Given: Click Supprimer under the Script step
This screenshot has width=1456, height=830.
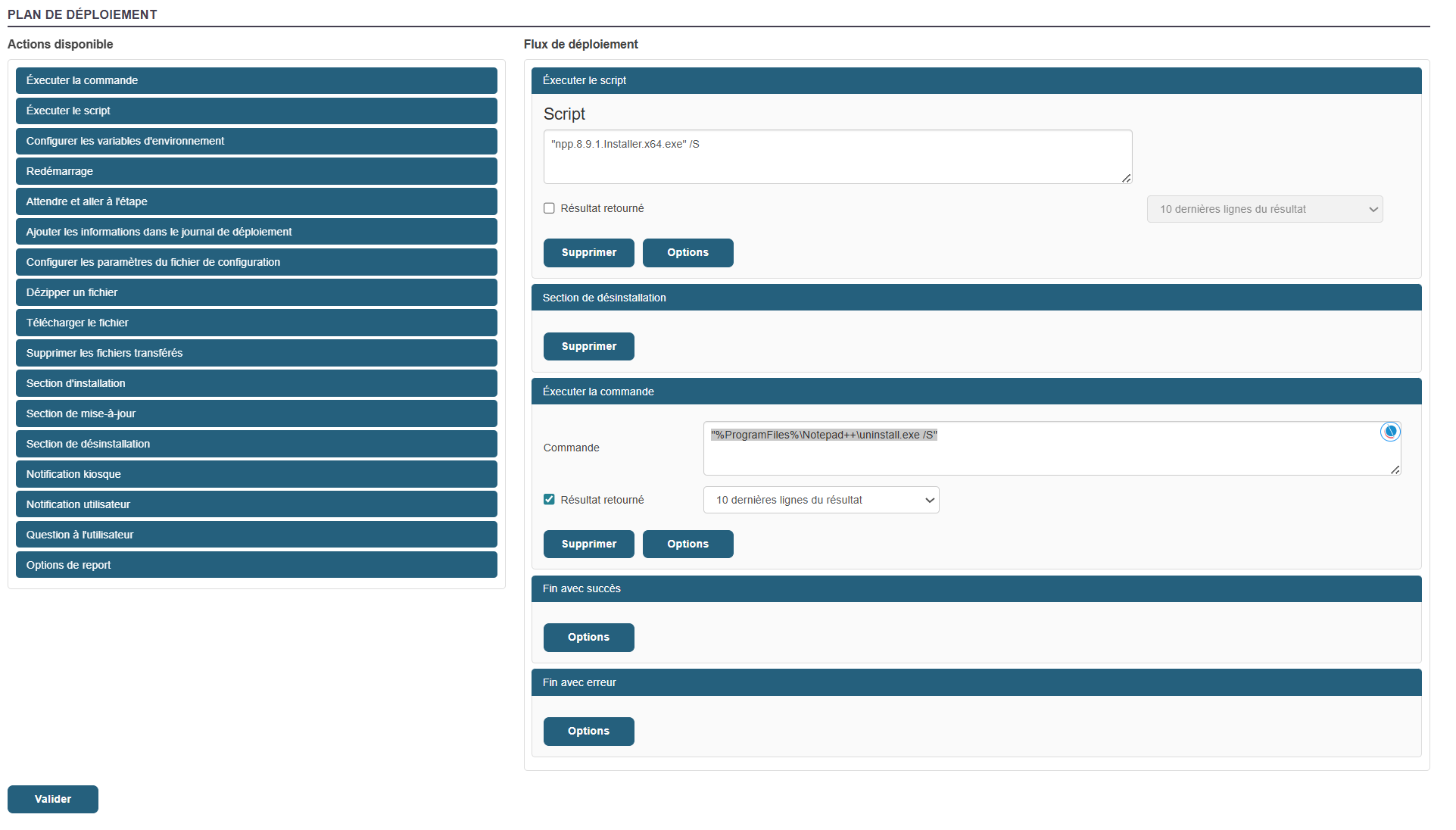Looking at the screenshot, I should [588, 252].
